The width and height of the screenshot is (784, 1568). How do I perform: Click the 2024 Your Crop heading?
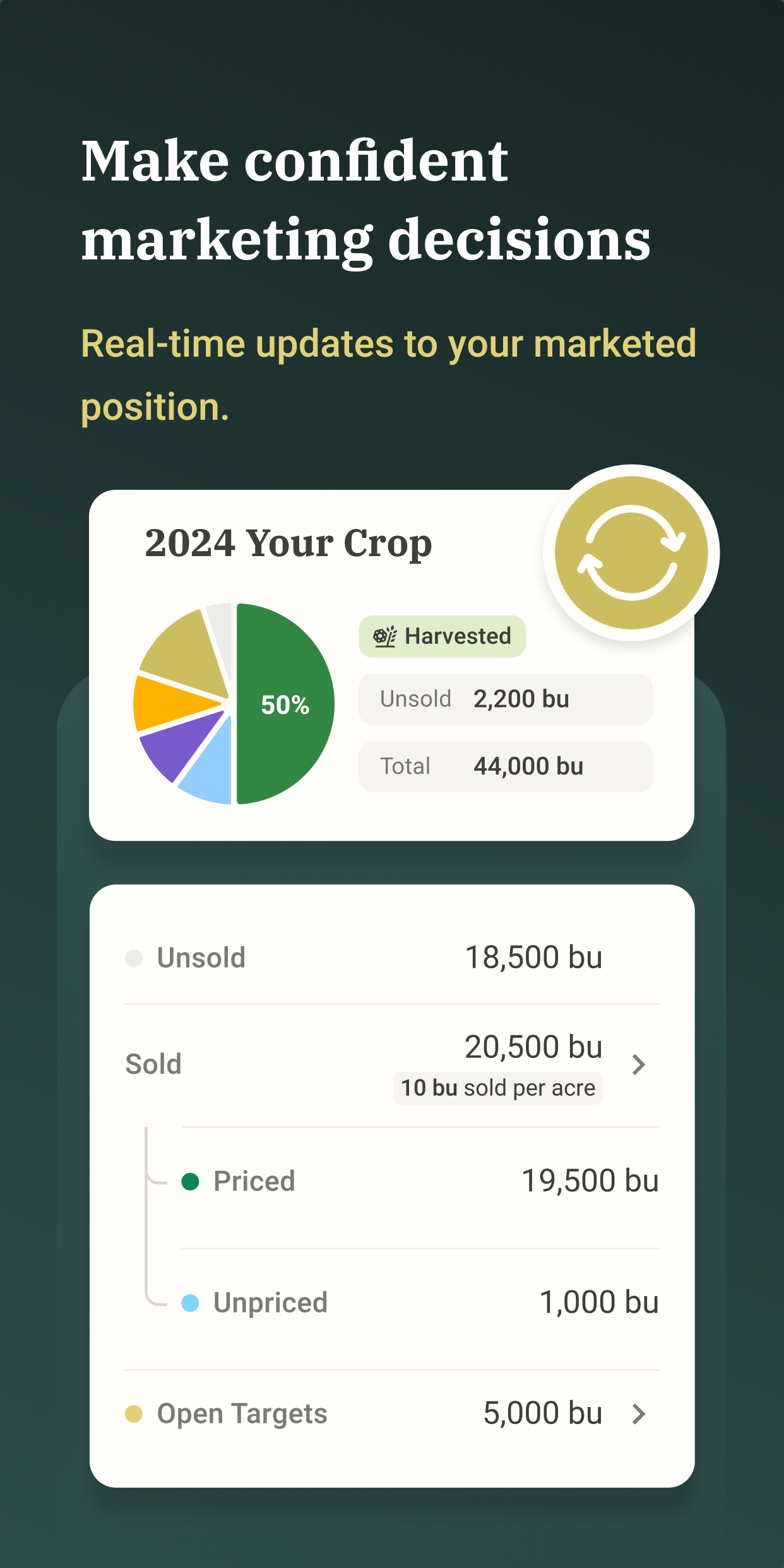pos(288,543)
